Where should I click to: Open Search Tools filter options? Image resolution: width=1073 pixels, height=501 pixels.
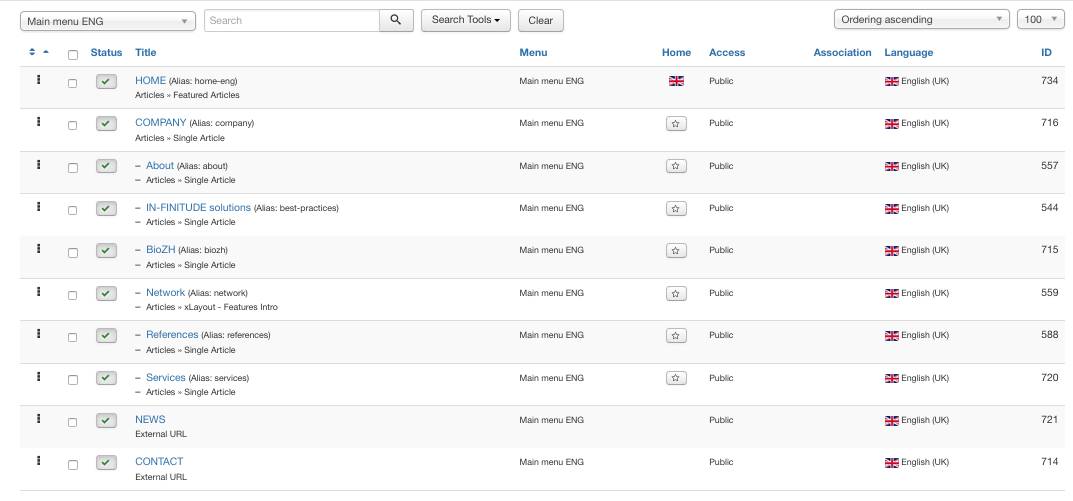466,20
